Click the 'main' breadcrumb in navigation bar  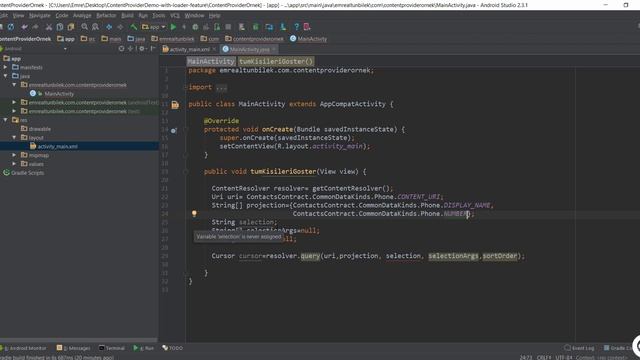[111, 39]
